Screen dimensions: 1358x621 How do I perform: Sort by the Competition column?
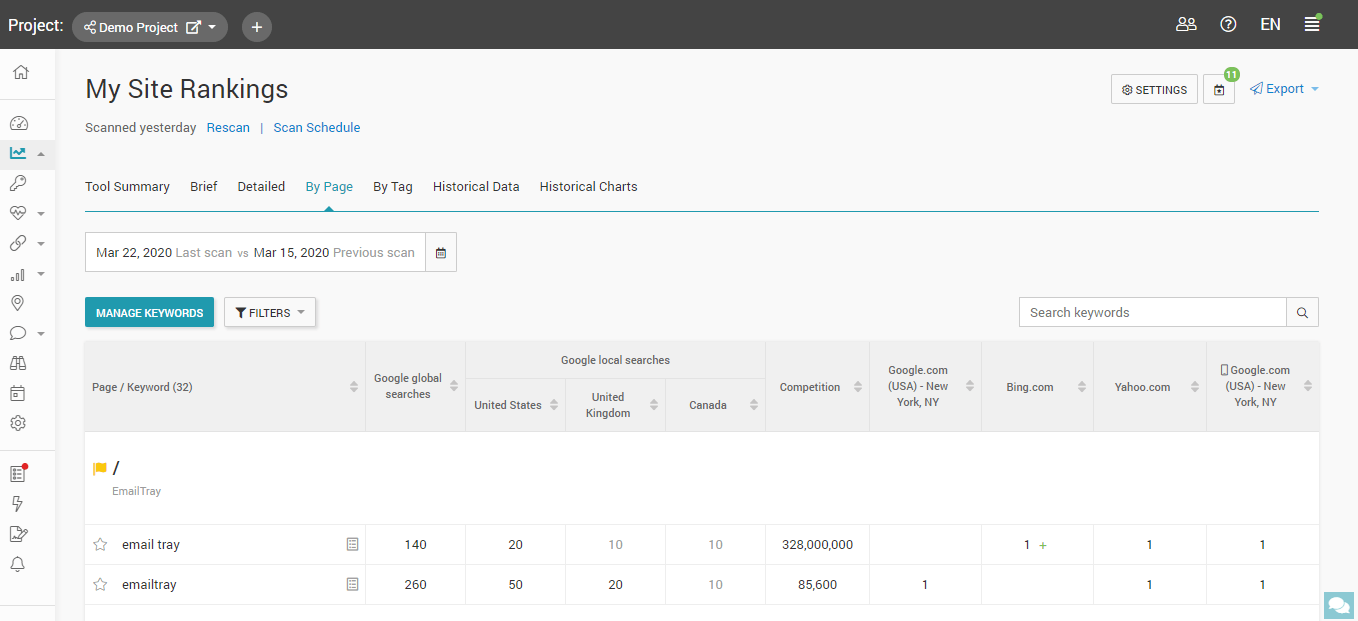point(816,387)
